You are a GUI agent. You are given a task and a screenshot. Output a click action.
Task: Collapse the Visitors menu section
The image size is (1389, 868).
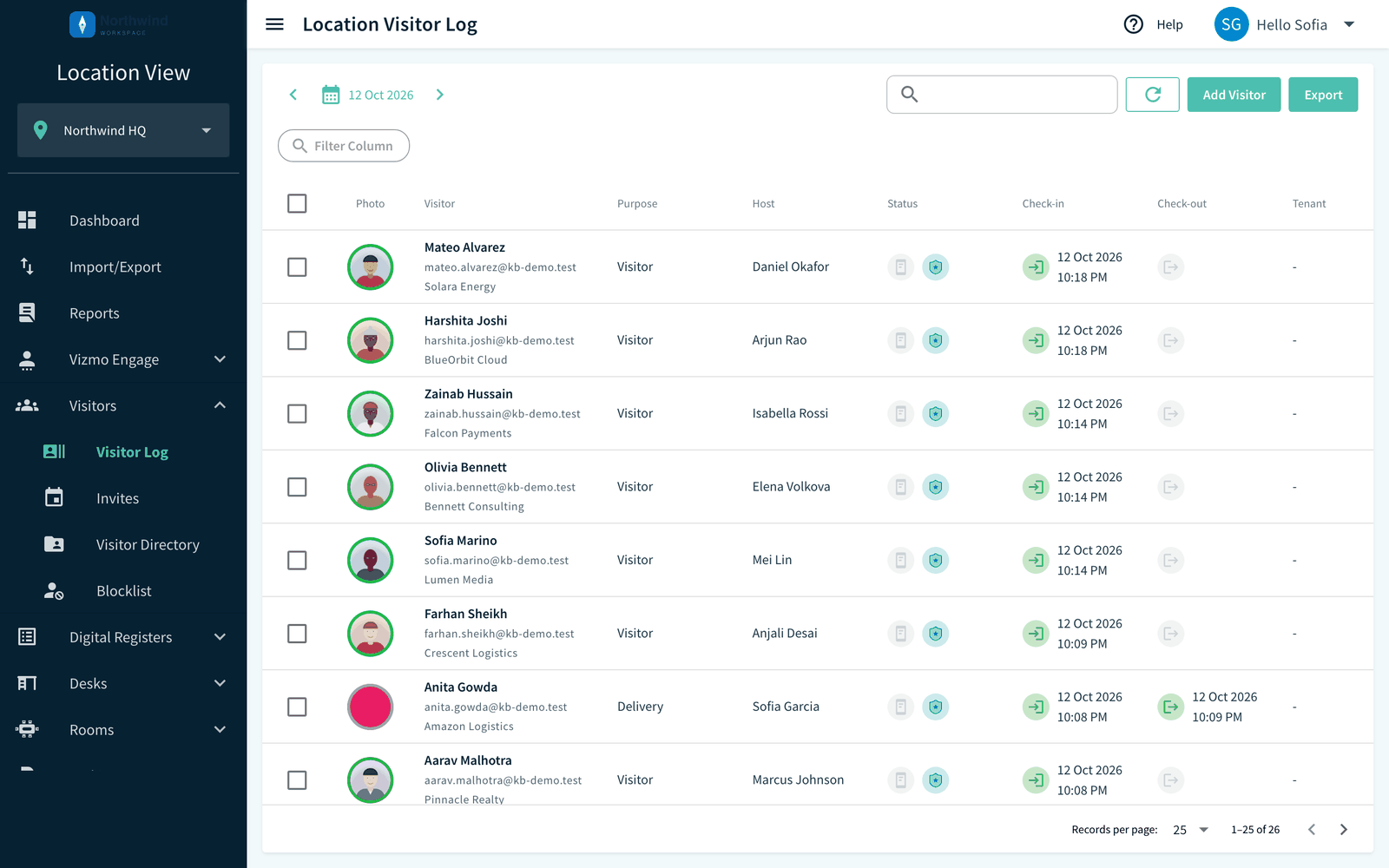pos(123,405)
